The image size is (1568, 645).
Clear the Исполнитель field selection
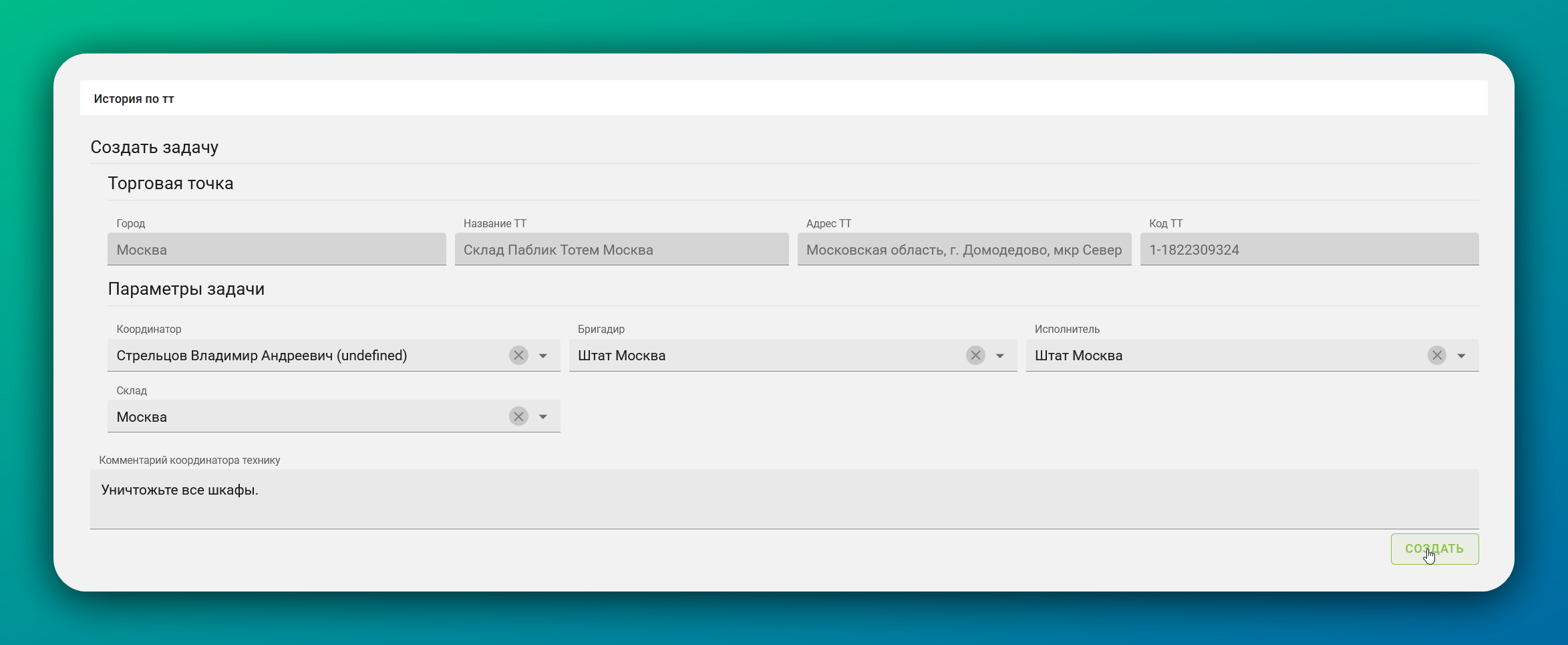[x=1437, y=356]
